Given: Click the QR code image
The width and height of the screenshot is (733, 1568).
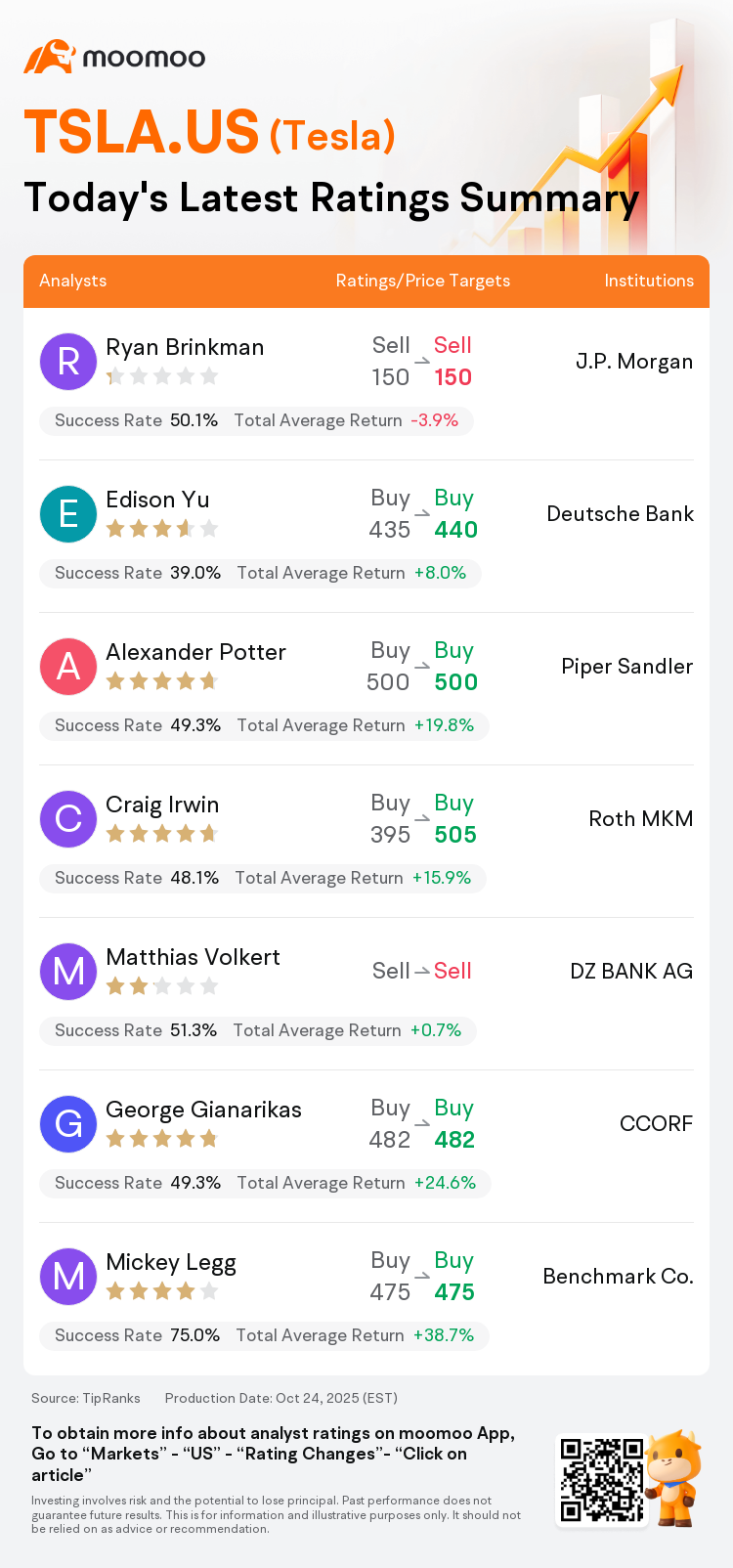Looking at the screenshot, I should [602, 1479].
